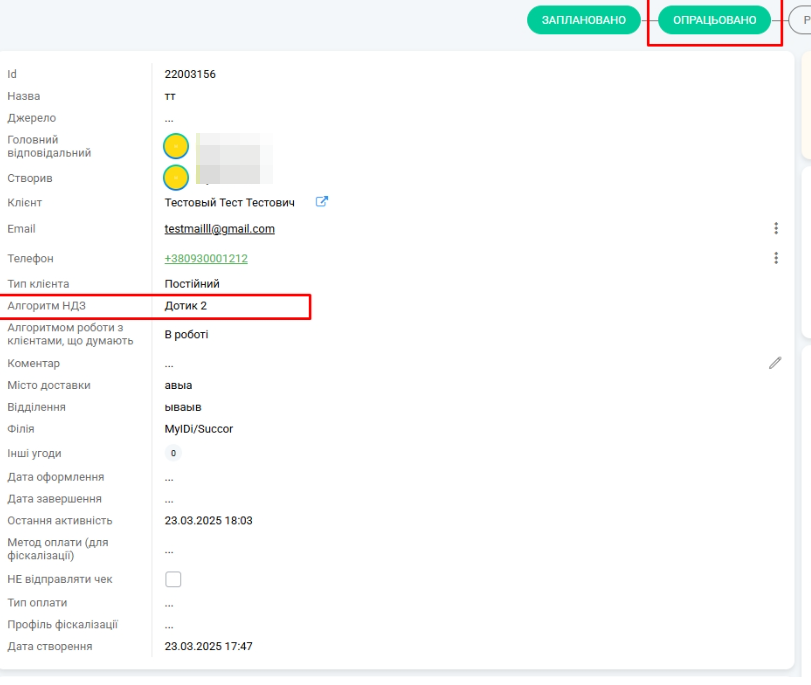Select the ЗАПЛАНОВАНО stage
Screen dimensions: 811x685
(x=584, y=20)
